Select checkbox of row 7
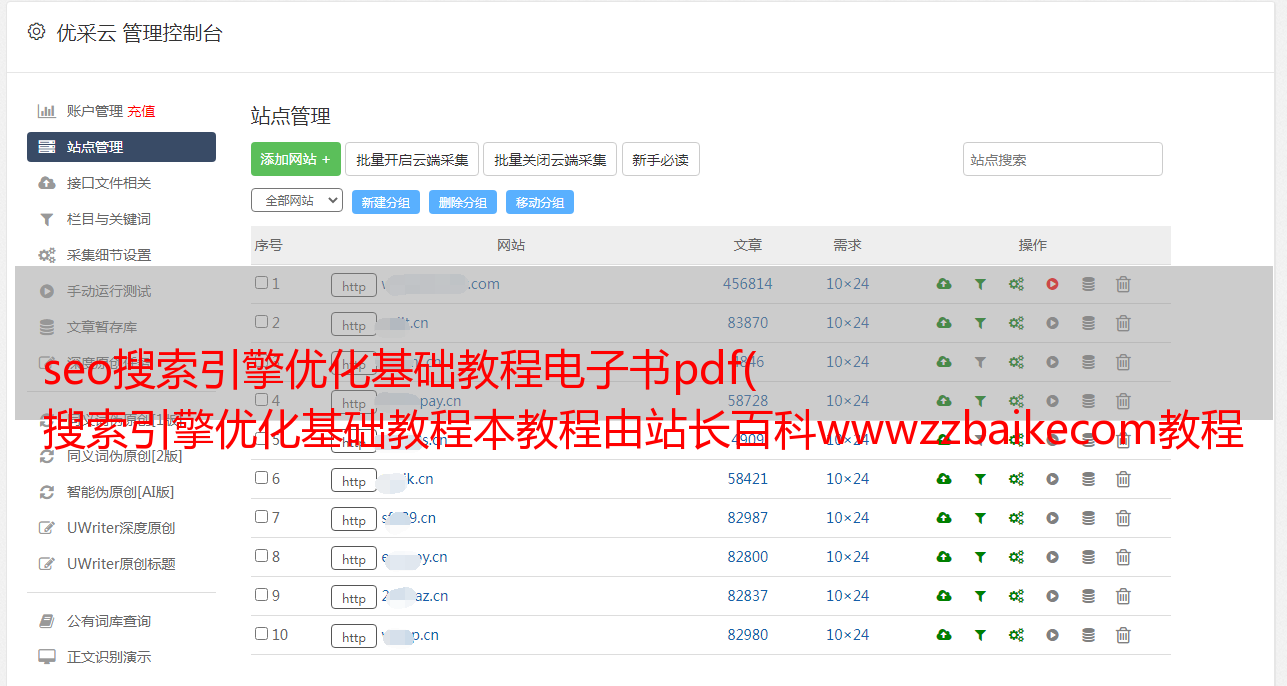The height and width of the screenshot is (686, 1287). (261, 517)
